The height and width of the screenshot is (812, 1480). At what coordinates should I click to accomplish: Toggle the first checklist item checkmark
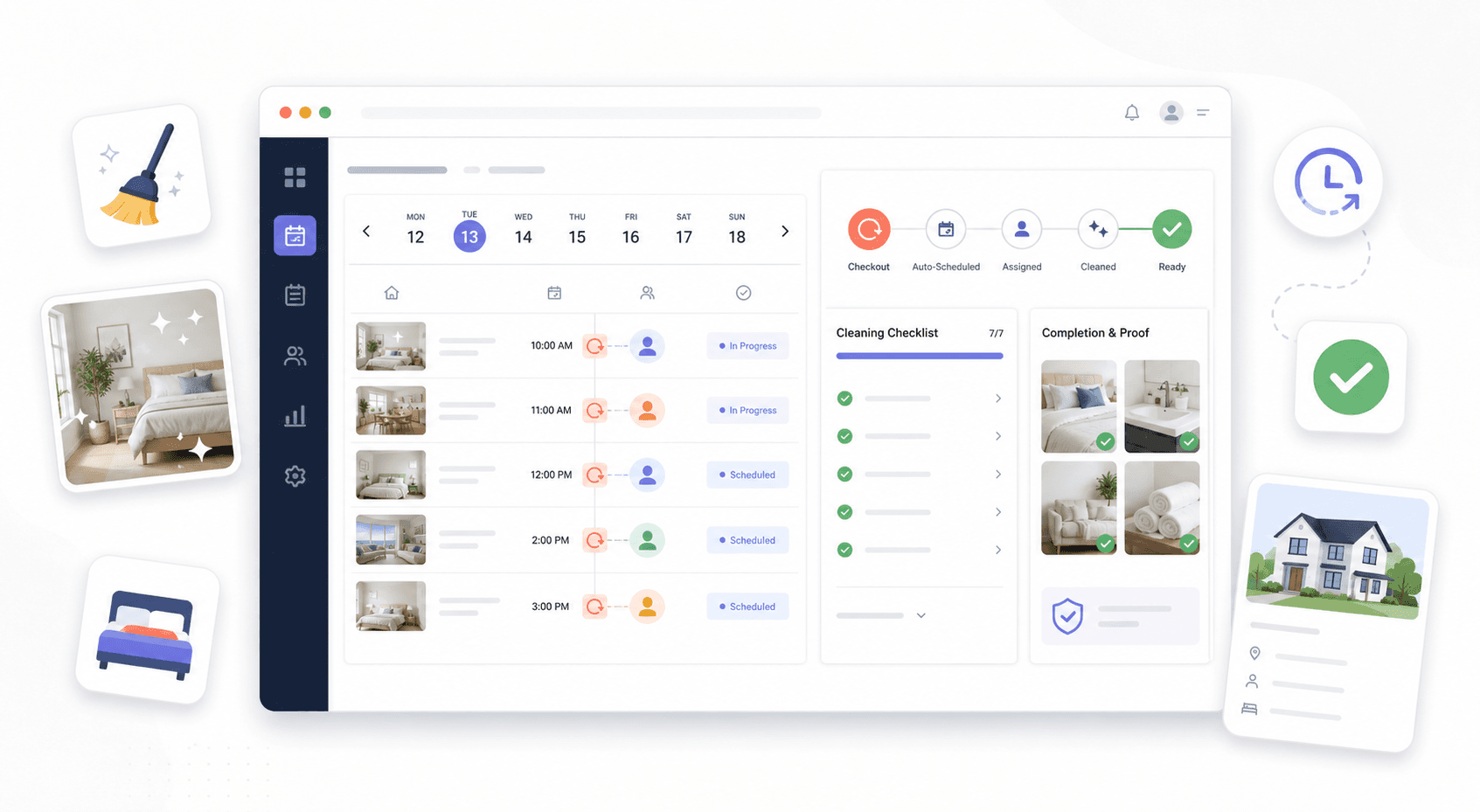click(x=844, y=399)
